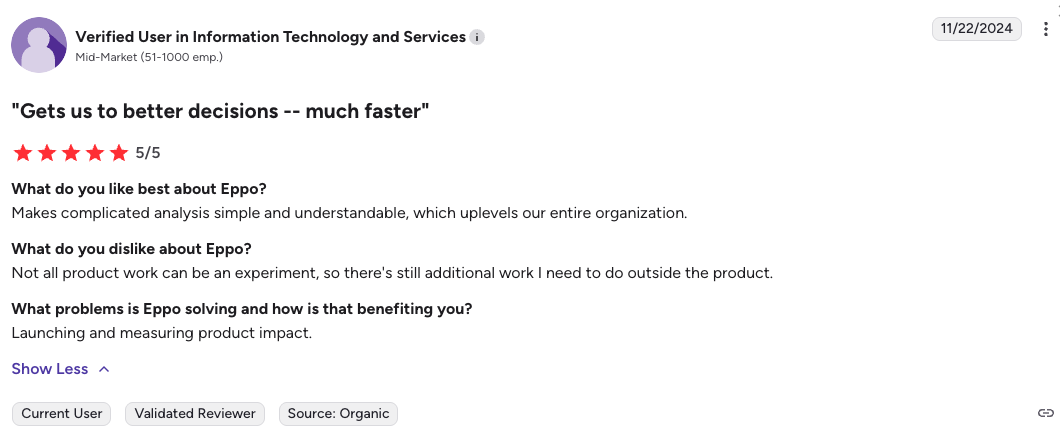Click the first red rating star
1060x443 pixels.
22,153
